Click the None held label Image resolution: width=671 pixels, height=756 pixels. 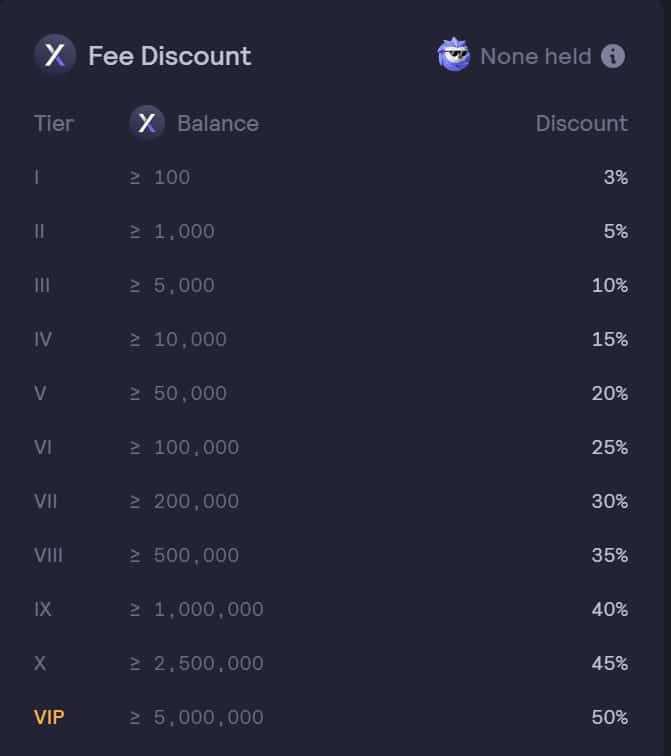pyautogui.click(x=535, y=56)
